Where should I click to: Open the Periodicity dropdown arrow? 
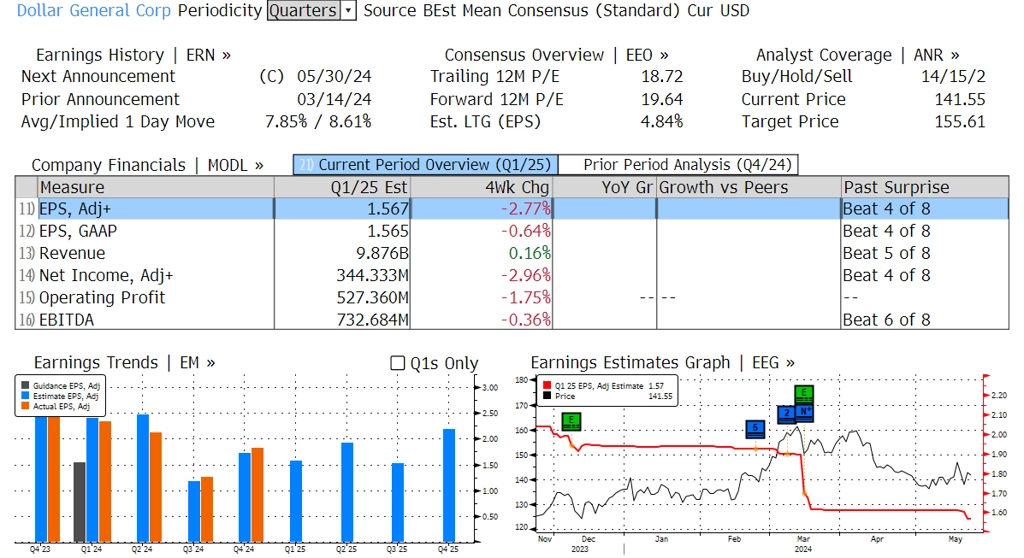click(349, 10)
